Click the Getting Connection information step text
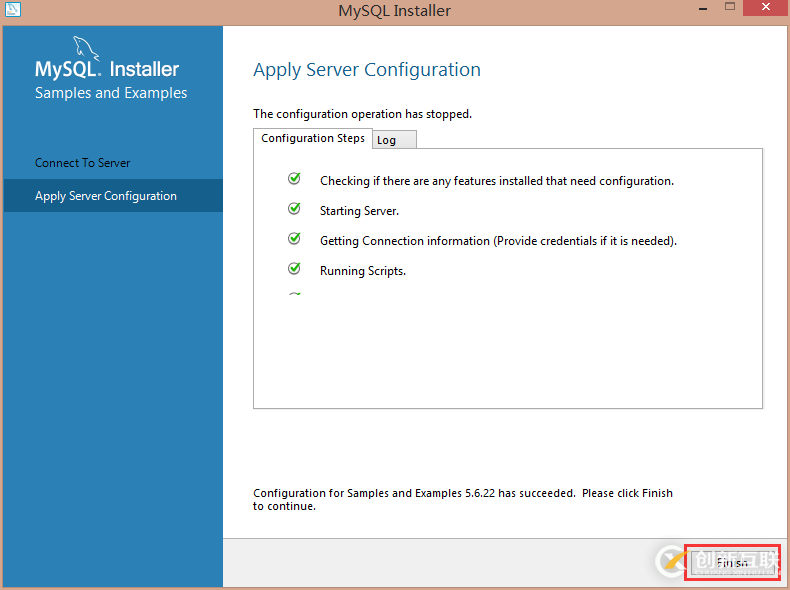Image resolution: width=790 pixels, height=590 pixels. click(498, 241)
